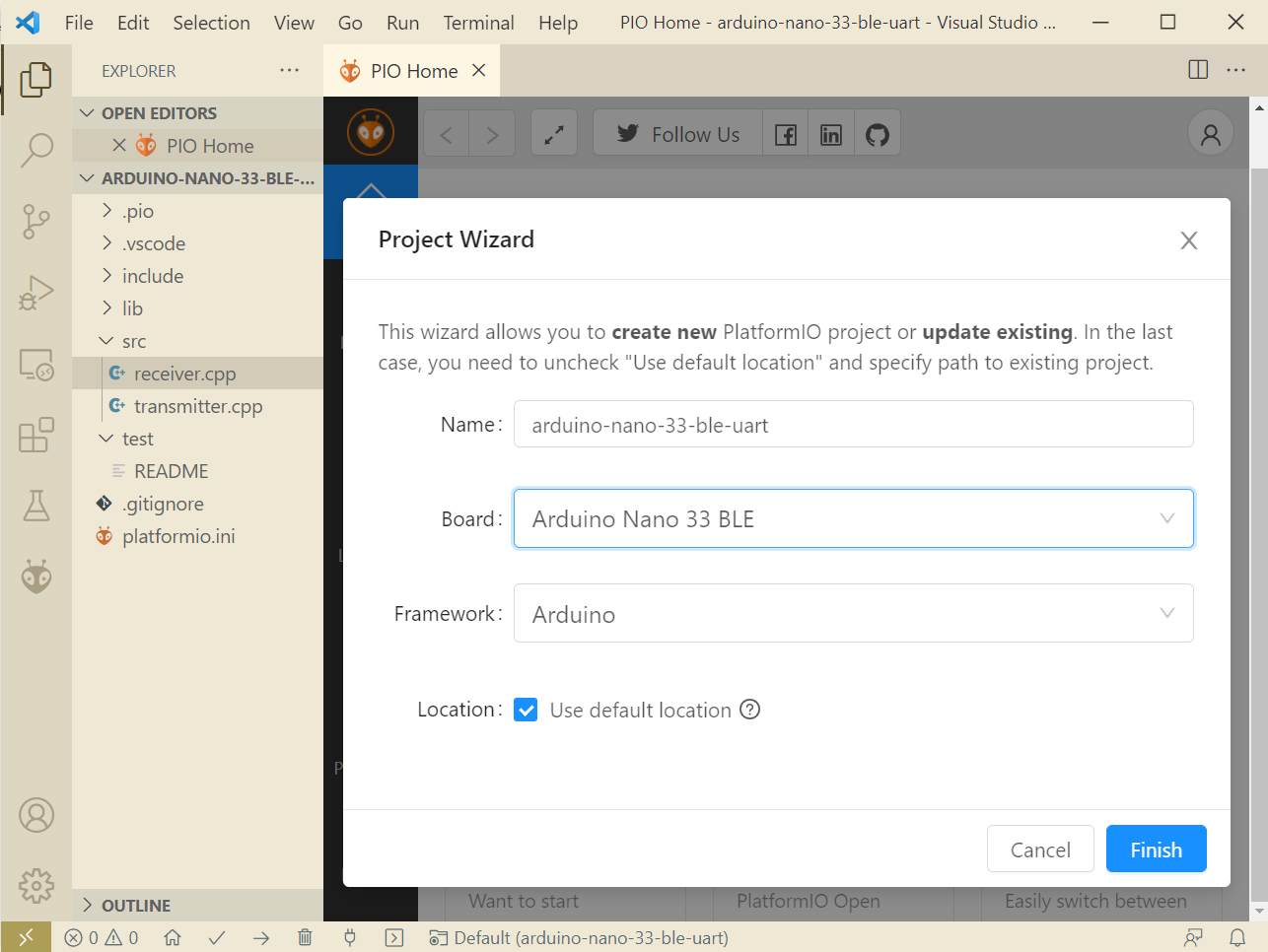Show help for default location
Screen dimensions: 1268x952
pyautogui.click(x=750, y=710)
